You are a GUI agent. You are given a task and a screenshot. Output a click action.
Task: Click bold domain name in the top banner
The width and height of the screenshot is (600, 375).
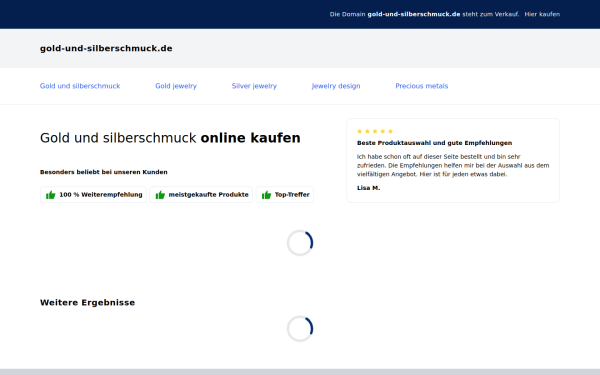(x=414, y=14)
